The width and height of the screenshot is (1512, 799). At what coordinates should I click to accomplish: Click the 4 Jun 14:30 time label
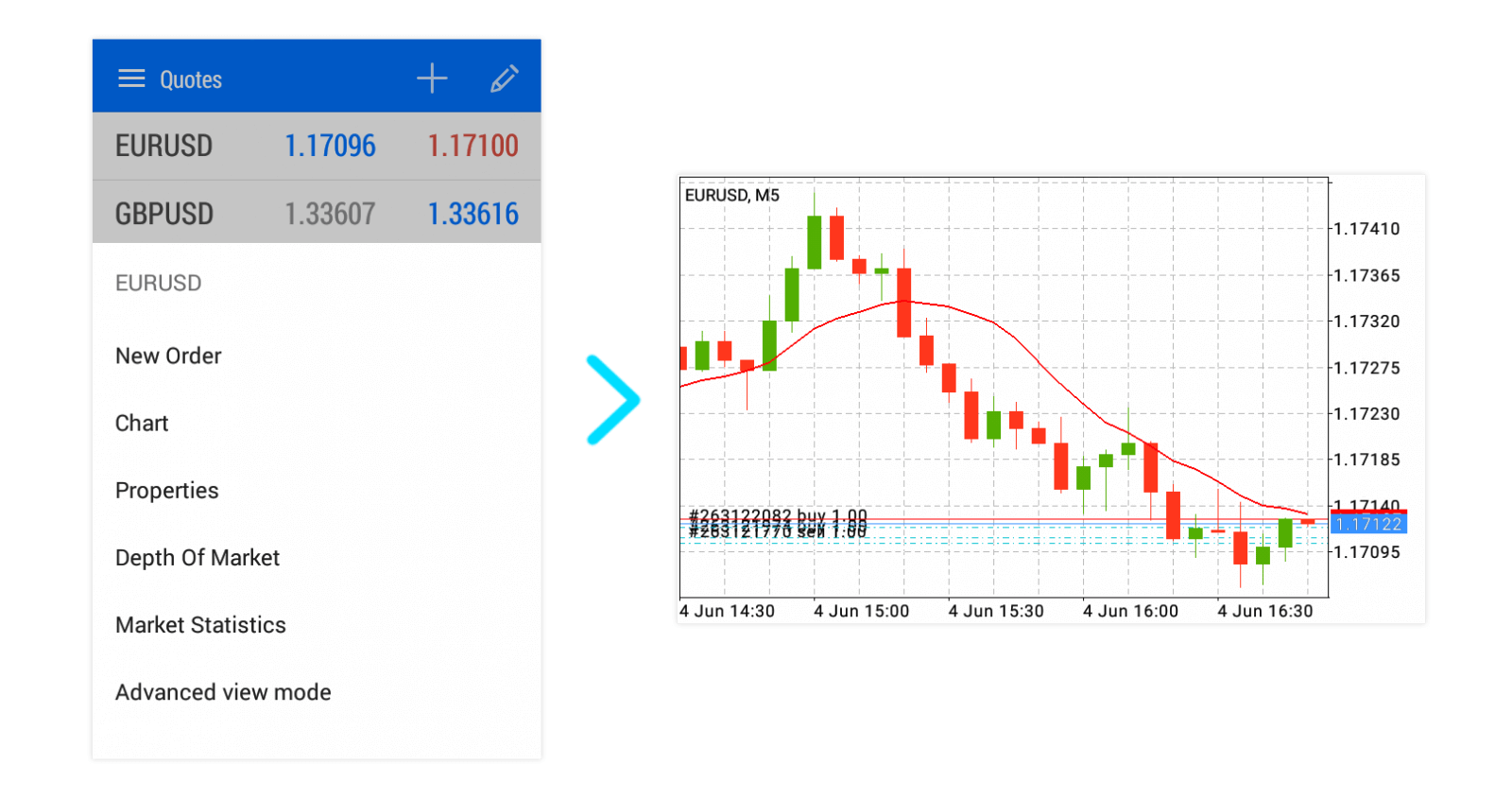point(727,611)
